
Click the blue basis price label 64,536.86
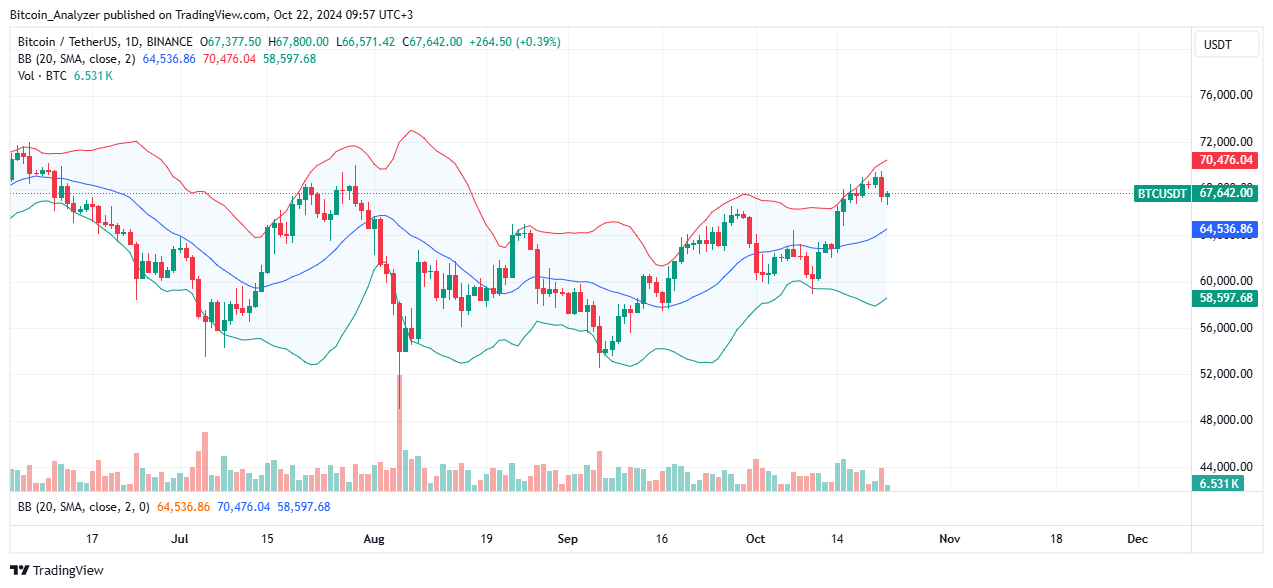[x=1226, y=229]
